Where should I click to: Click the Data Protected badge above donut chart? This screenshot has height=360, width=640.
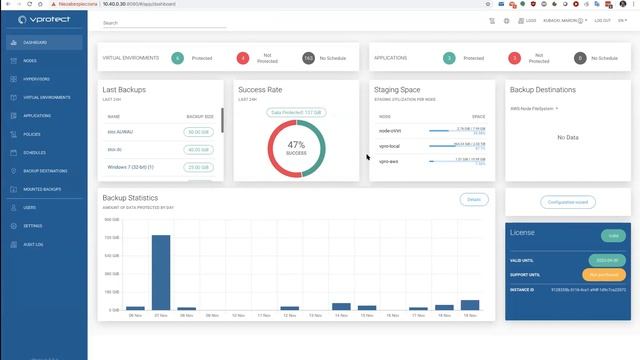pyautogui.click(x=296, y=112)
